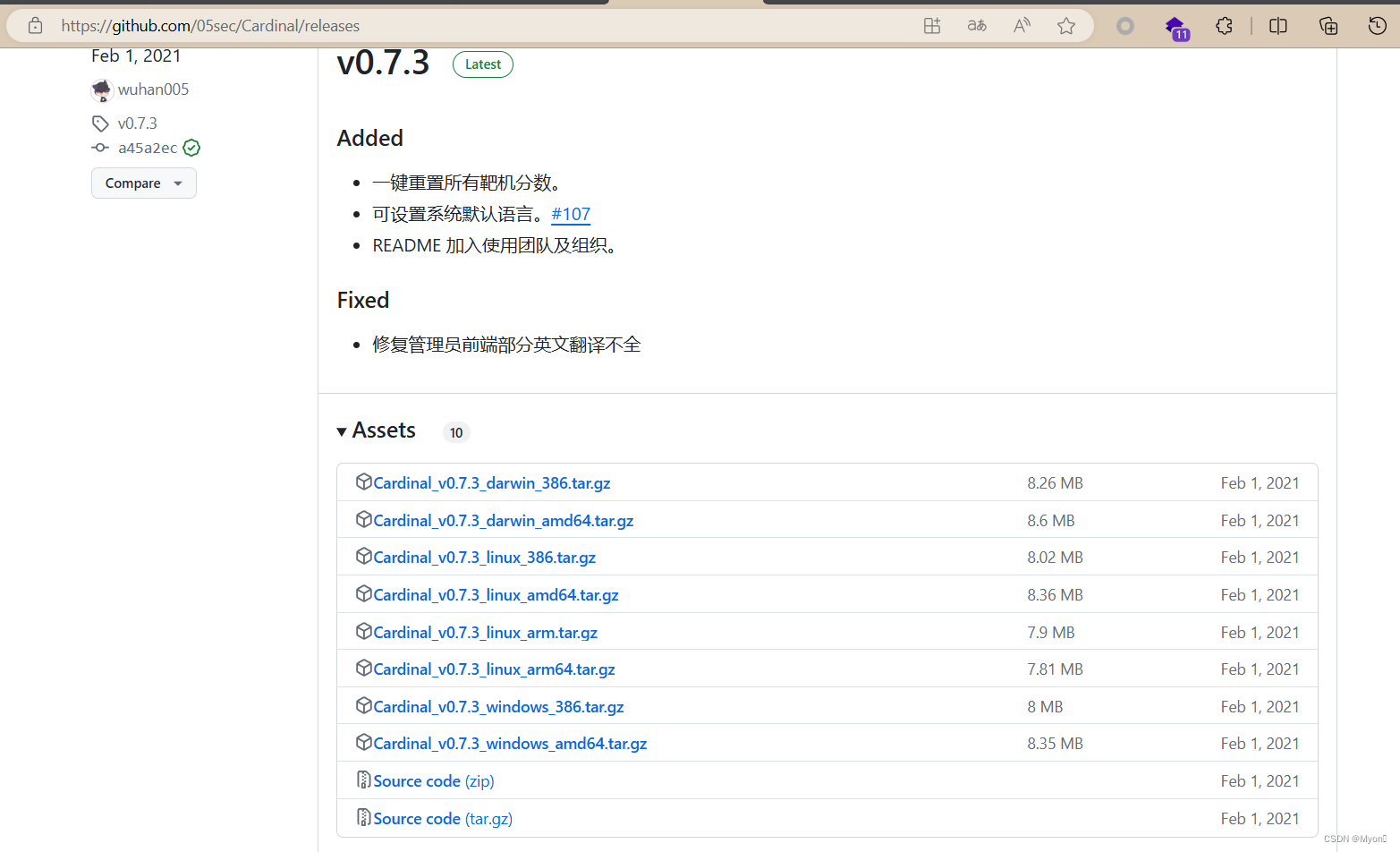Click wuhan005's avatar image
The height and width of the screenshot is (852, 1400).
tap(102, 89)
